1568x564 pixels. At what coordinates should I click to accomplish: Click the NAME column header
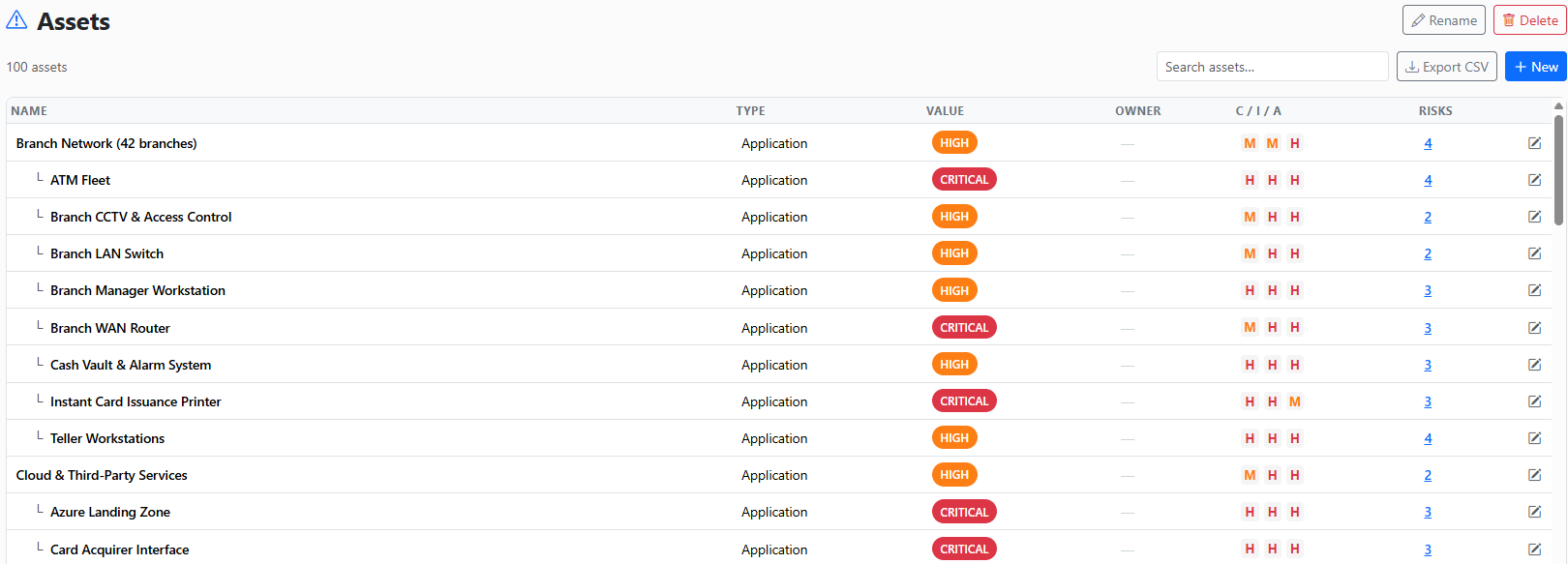click(29, 111)
